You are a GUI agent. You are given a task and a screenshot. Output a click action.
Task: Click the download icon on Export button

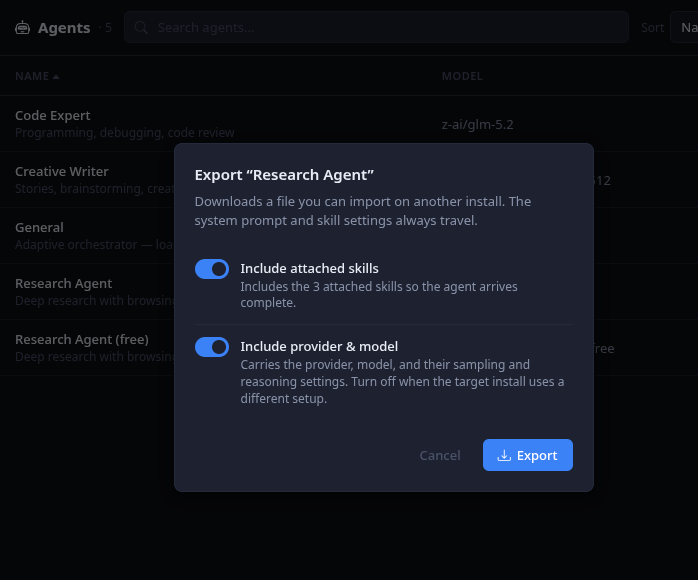[504, 455]
